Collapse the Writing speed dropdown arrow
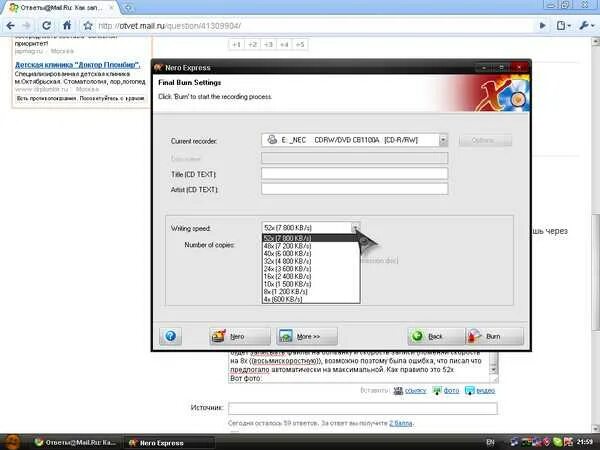 pyautogui.click(x=355, y=227)
